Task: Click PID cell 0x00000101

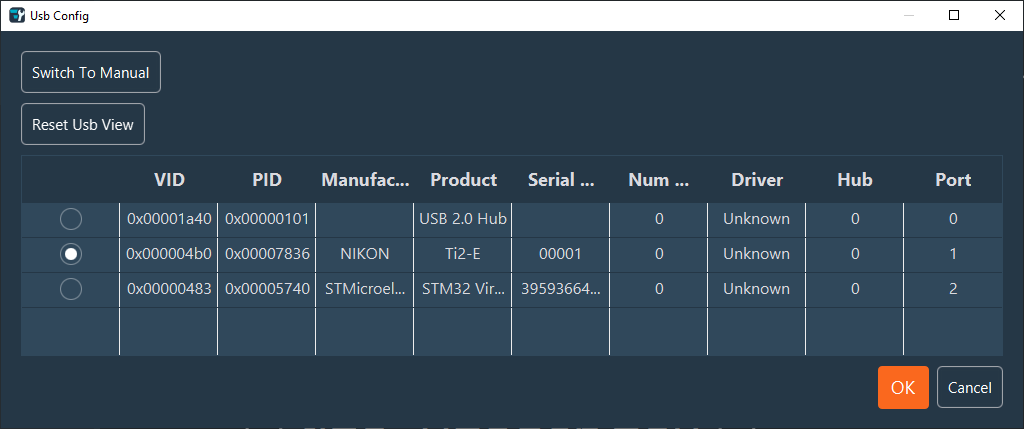Action: tap(267, 219)
